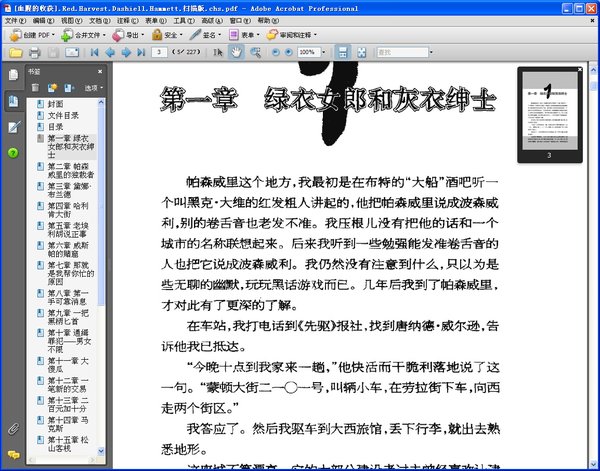Delete bookmark with trash can icon
The height and width of the screenshot is (471, 600).
pyautogui.click(x=35, y=88)
